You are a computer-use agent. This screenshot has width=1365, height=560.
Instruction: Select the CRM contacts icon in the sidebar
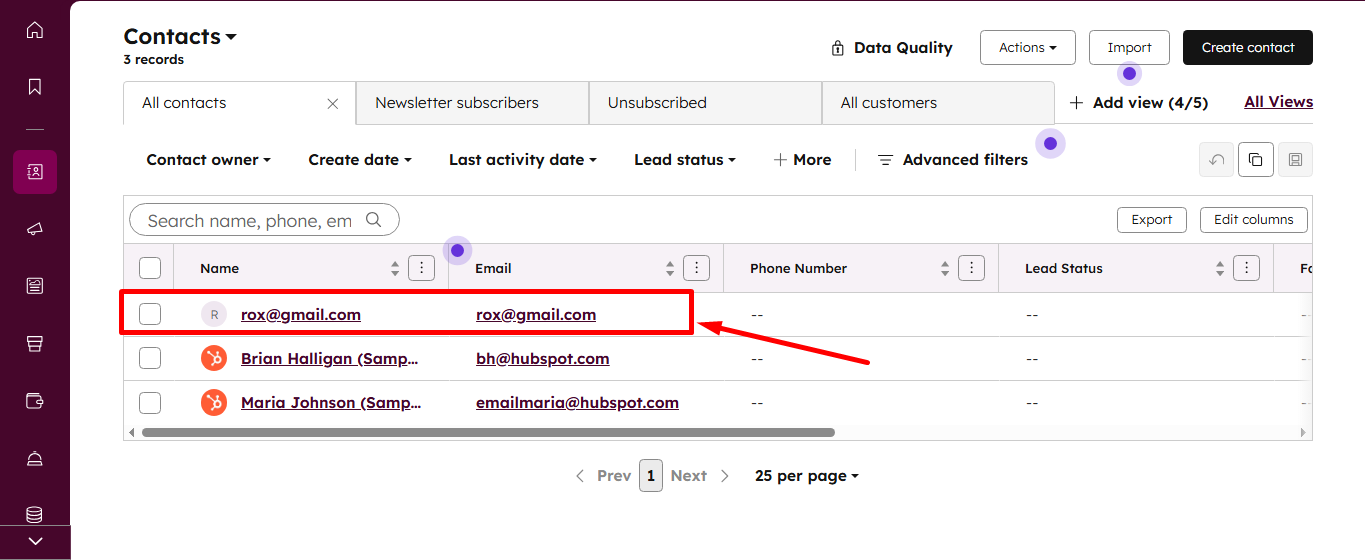(35, 172)
